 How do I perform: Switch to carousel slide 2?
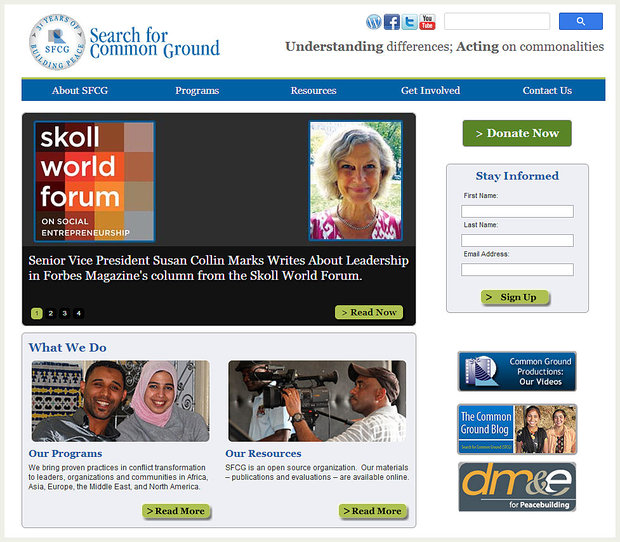[51, 313]
